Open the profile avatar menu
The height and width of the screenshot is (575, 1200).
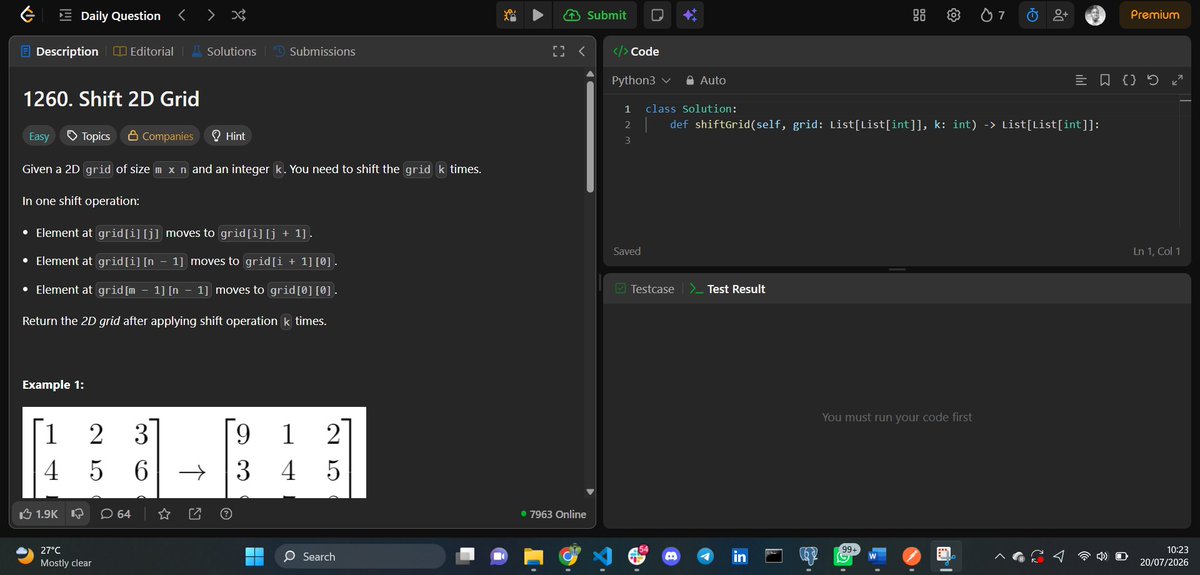[1096, 15]
